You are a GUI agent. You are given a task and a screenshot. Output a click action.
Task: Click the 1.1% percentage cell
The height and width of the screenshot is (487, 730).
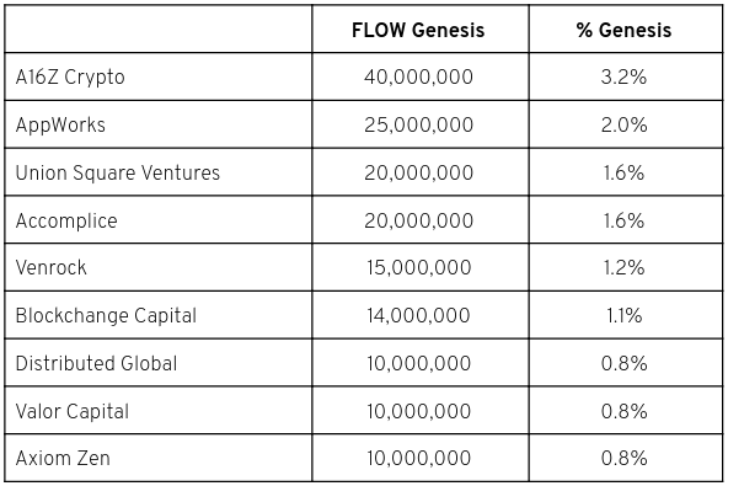(624, 316)
